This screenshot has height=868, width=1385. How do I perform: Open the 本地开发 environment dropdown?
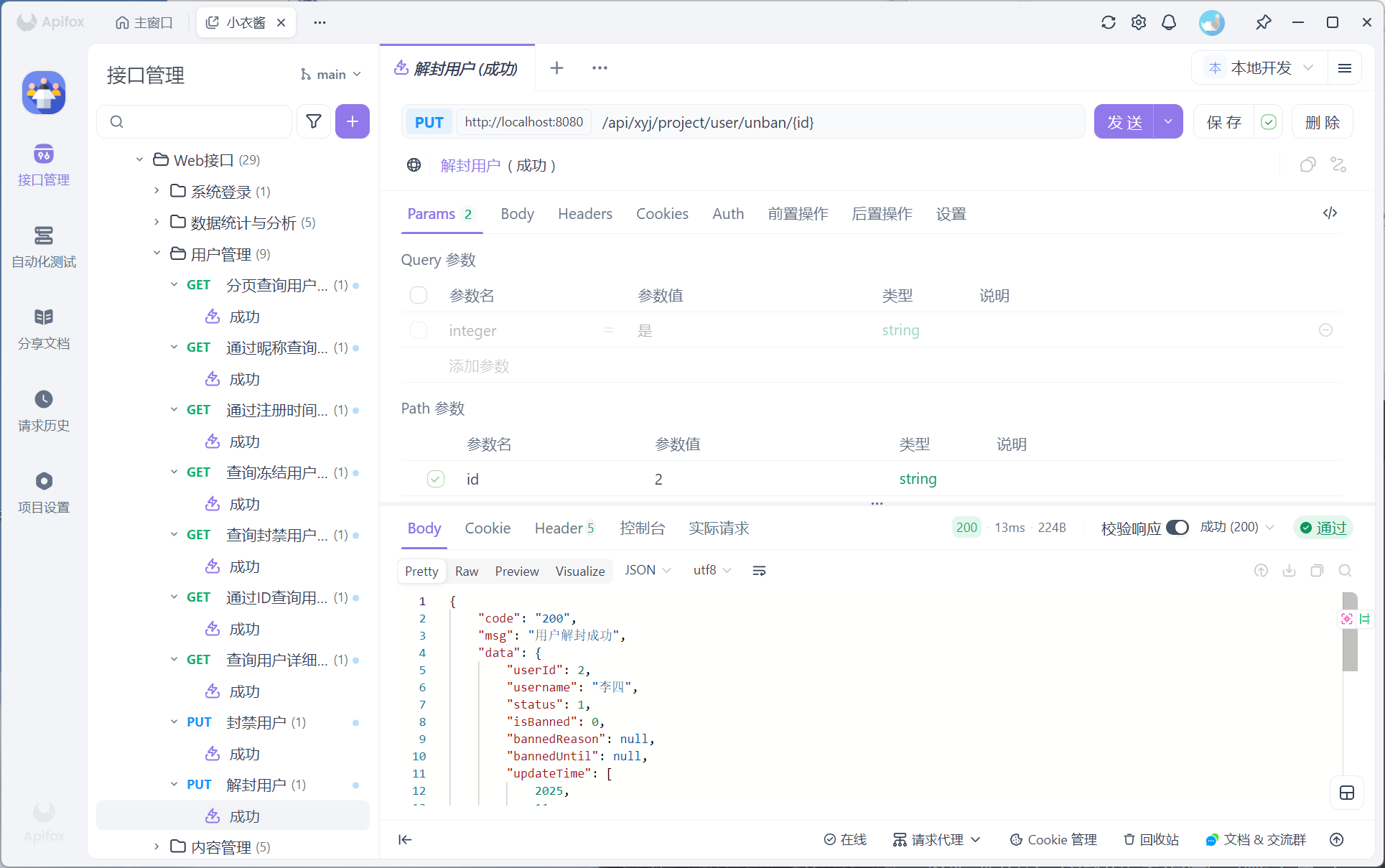click(1261, 68)
